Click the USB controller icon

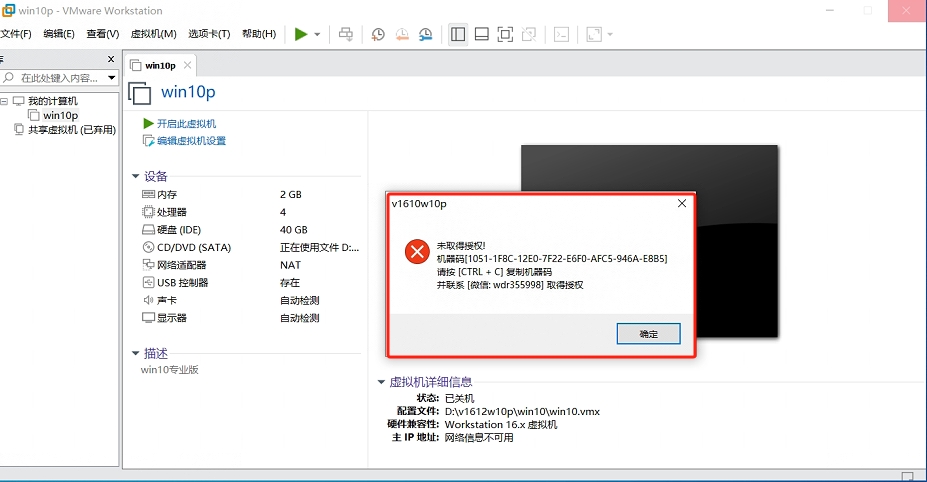point(148,283)
